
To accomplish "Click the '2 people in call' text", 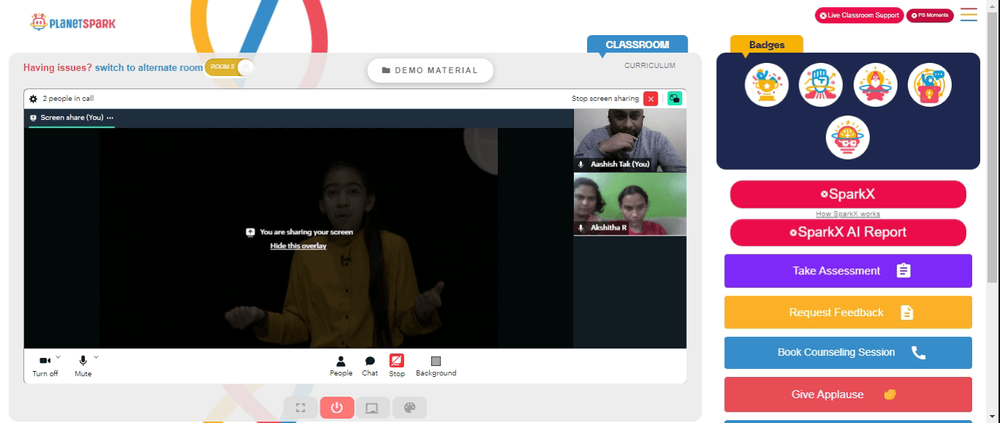I will tap(68, 99).
